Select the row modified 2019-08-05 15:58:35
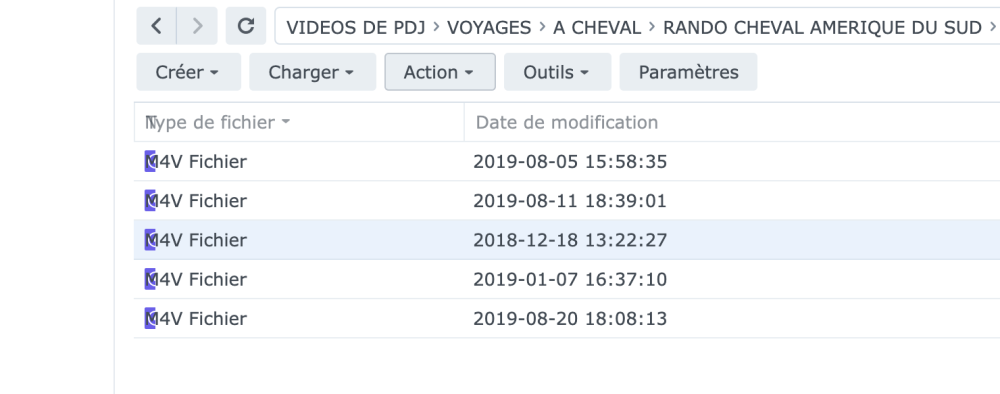 (x=567, y=161)
